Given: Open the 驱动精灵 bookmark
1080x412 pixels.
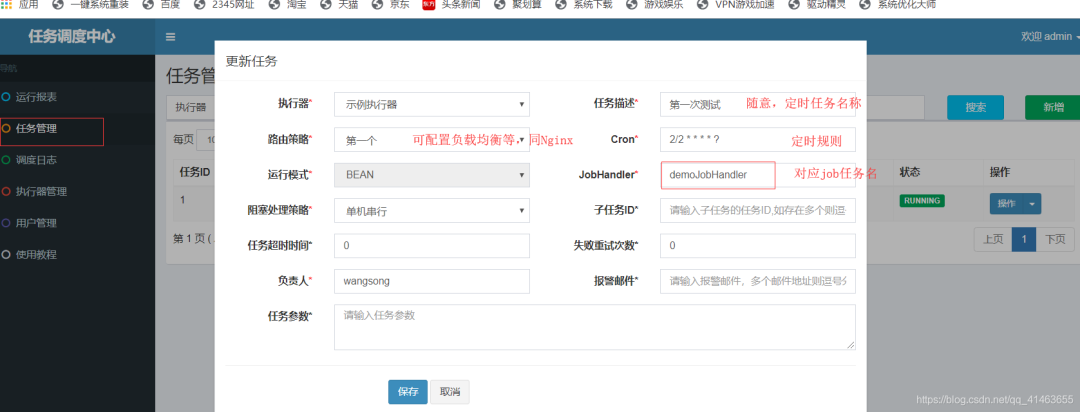Looking at the screenshot, I should (819, 5).
